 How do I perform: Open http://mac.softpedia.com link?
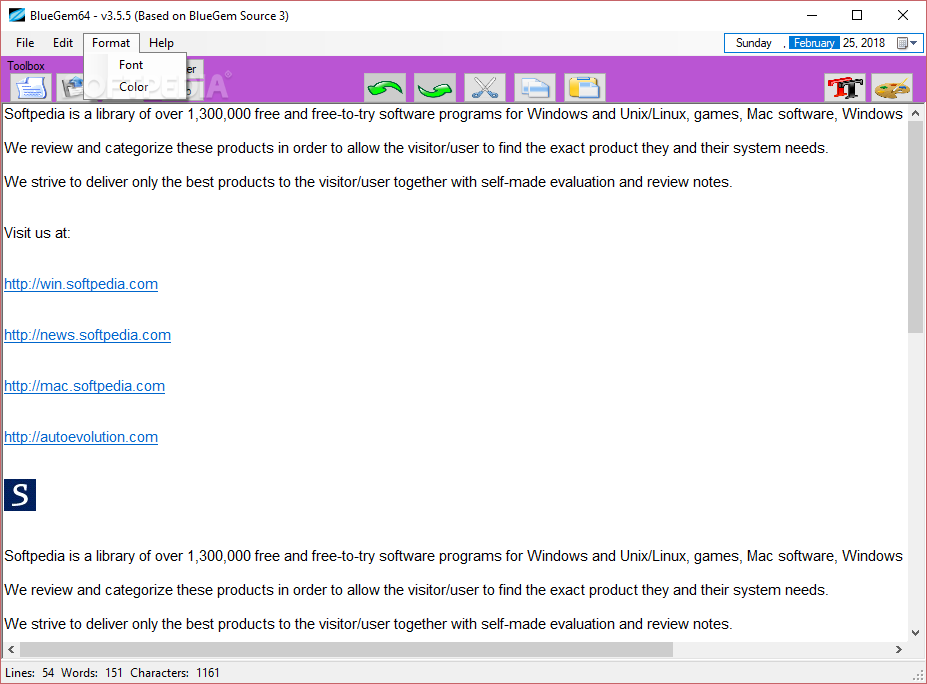pos(85,385)
